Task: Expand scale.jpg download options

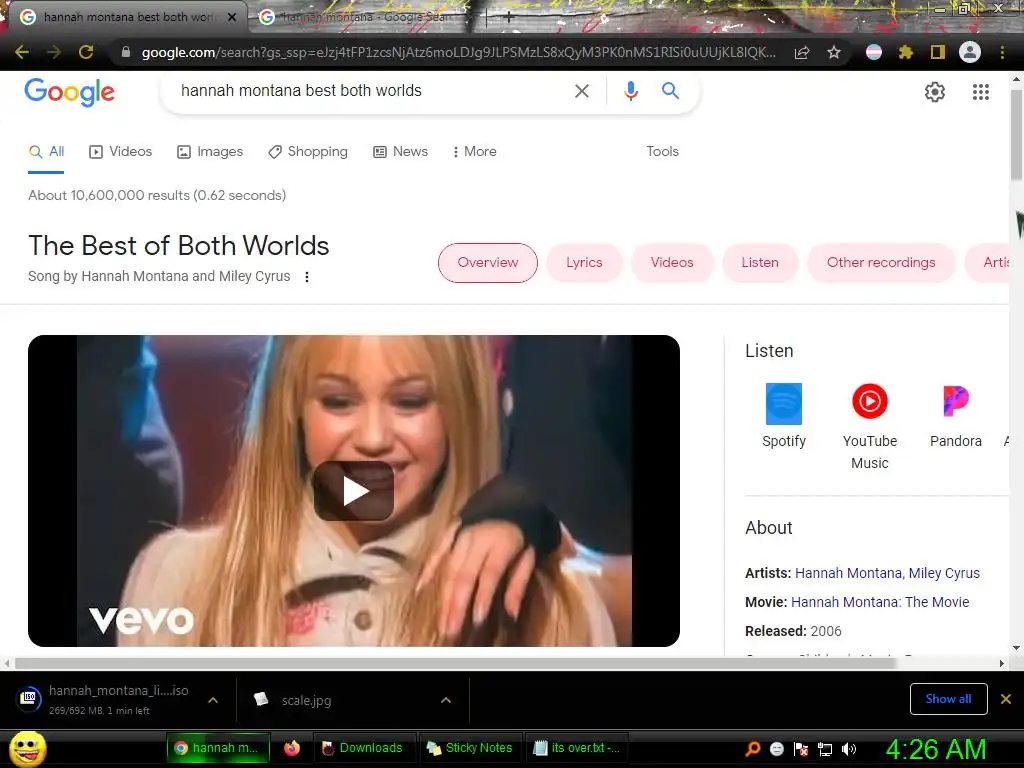Action: (445, 700)
